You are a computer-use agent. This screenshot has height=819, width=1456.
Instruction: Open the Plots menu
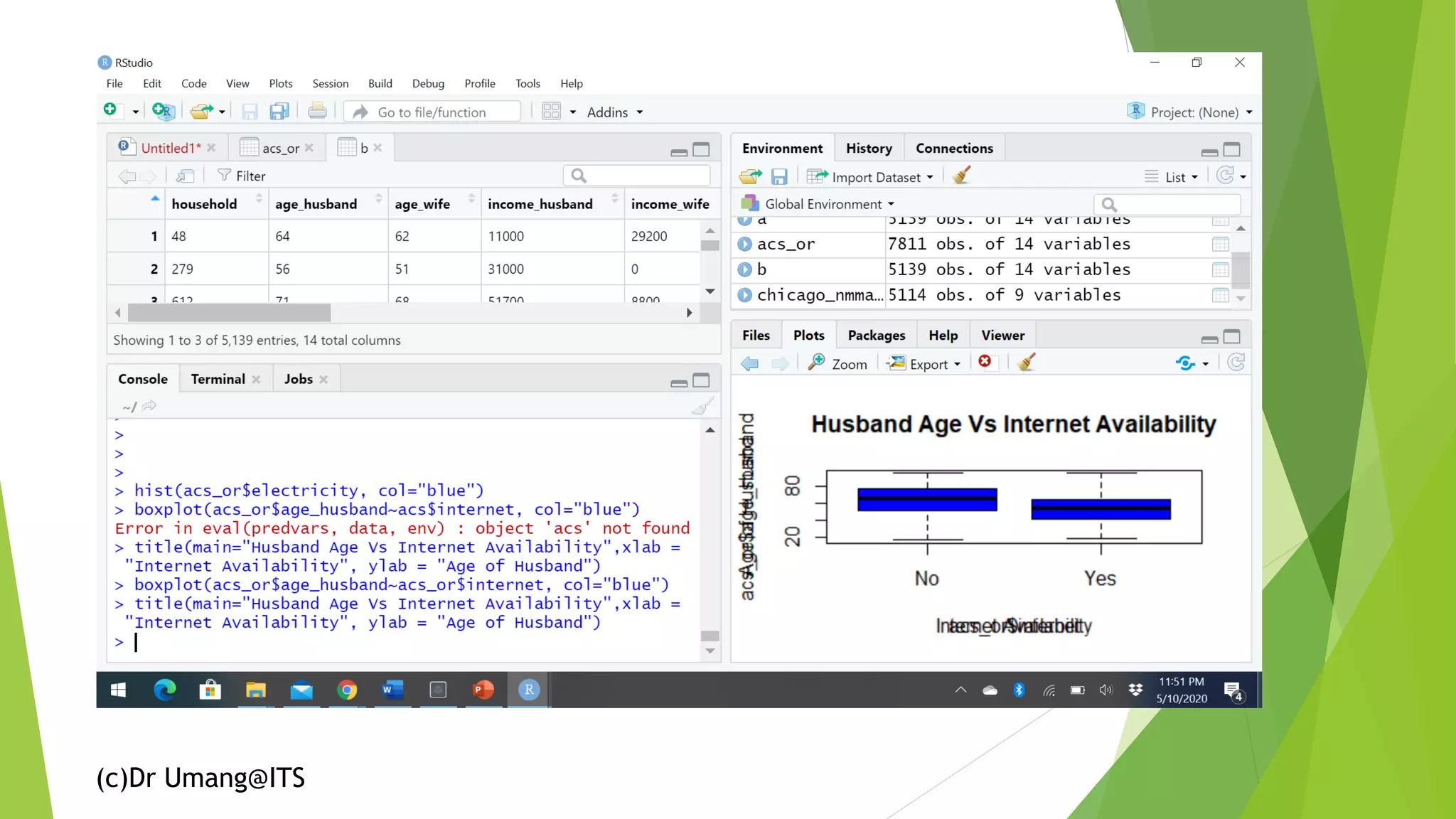[x=281, y=83]
